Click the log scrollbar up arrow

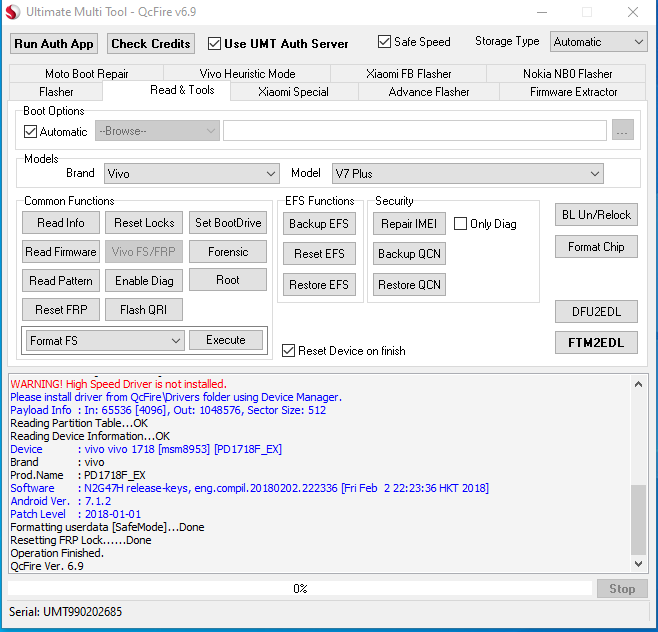[x=638, y=384]
